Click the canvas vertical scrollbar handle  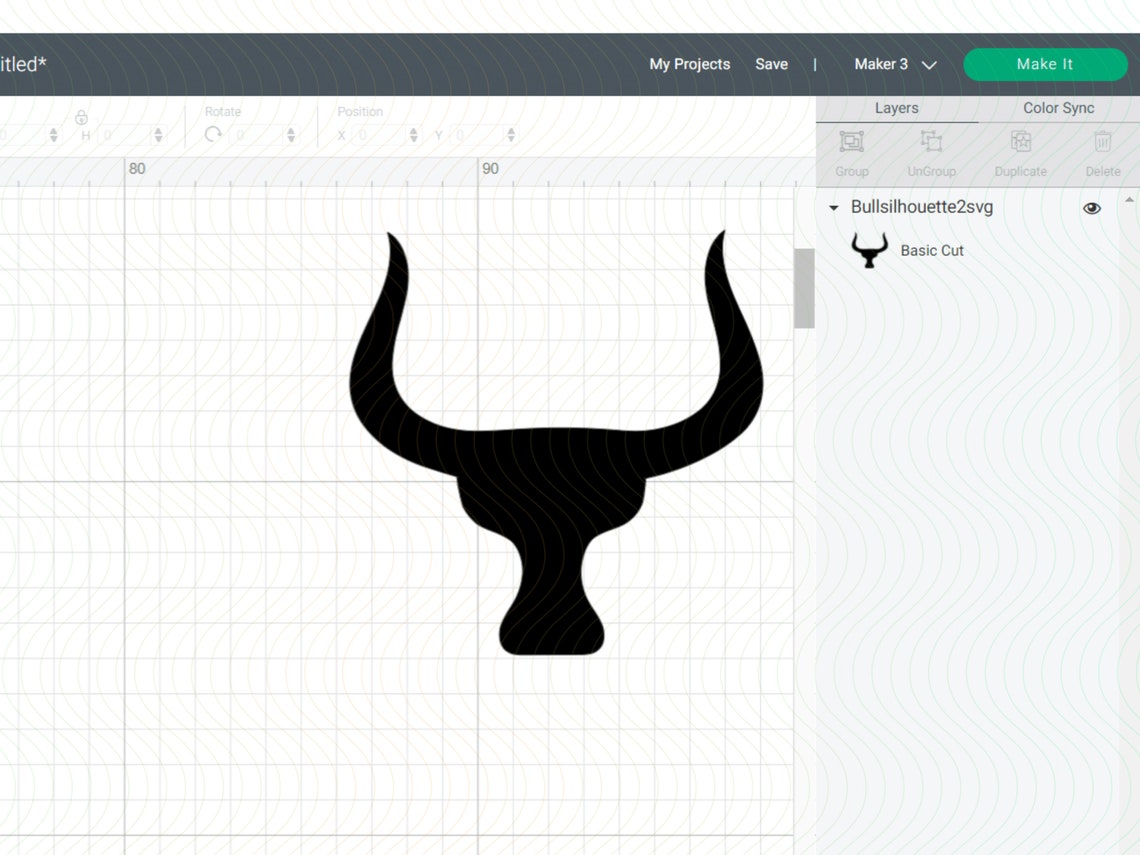pos(804,288)
